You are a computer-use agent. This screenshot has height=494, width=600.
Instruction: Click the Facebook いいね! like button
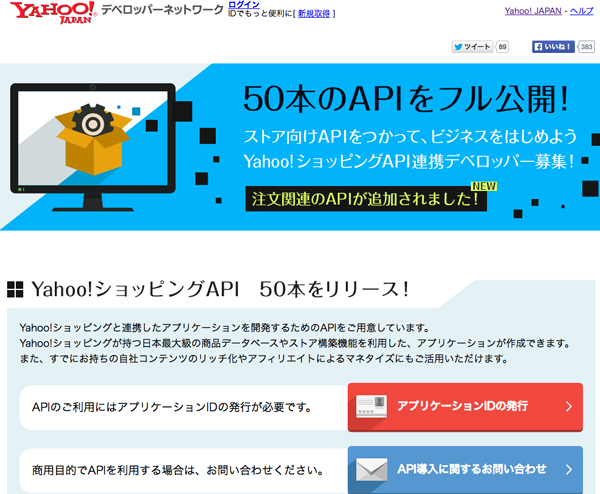(553, 47)
